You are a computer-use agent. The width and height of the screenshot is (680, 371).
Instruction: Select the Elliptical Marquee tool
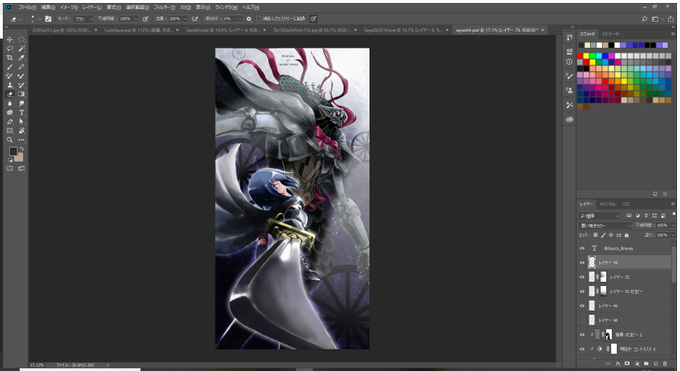click(x=21, y=39)
